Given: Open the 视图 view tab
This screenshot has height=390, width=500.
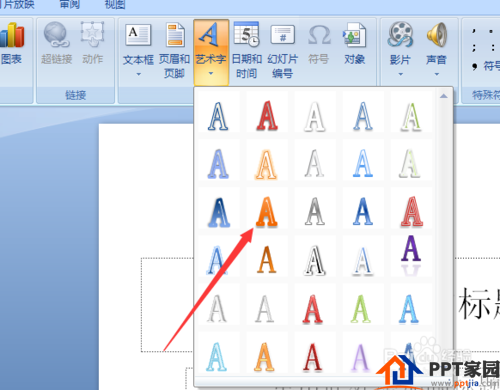Looking at the screenshot, I should point(115,4).
